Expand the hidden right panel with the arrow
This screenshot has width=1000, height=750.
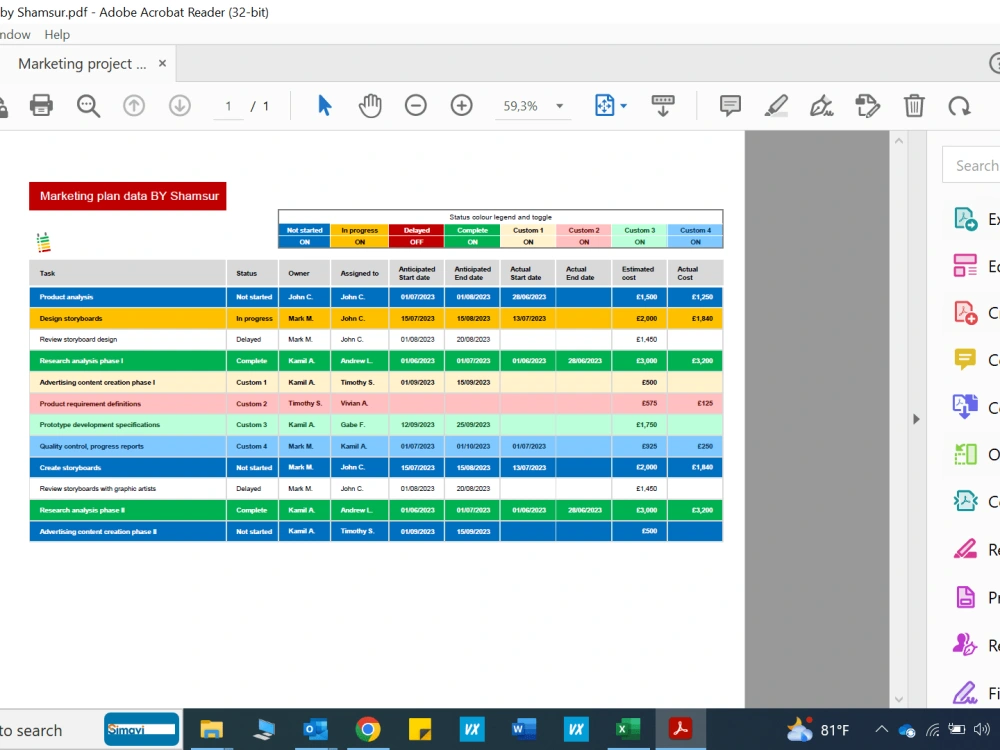click(x=916, y=419)
